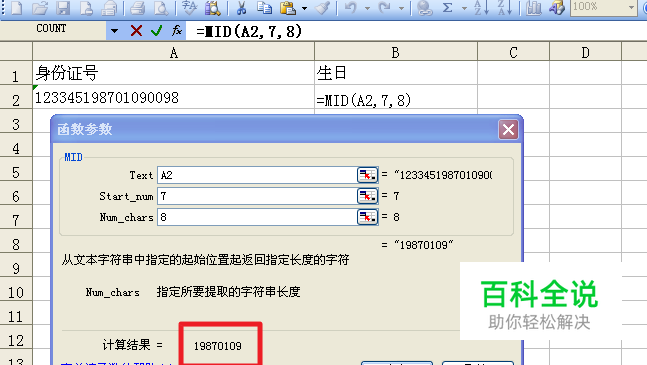Insert Hyperlink using globe icon
The image size is (647, 365).
click(x=425, y=7)
